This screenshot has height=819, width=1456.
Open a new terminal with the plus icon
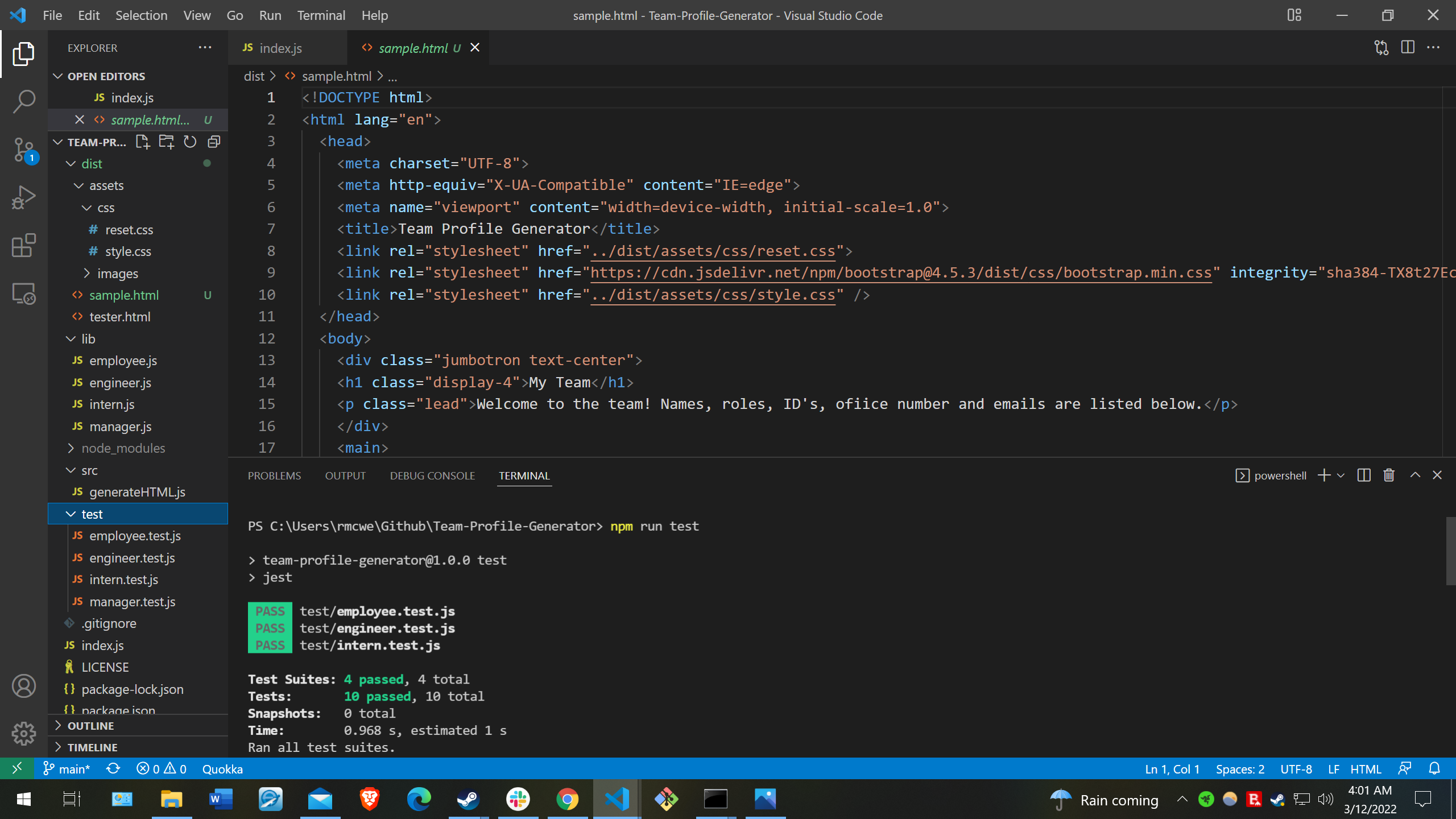pyautogui.click(x=1323, y=475)
